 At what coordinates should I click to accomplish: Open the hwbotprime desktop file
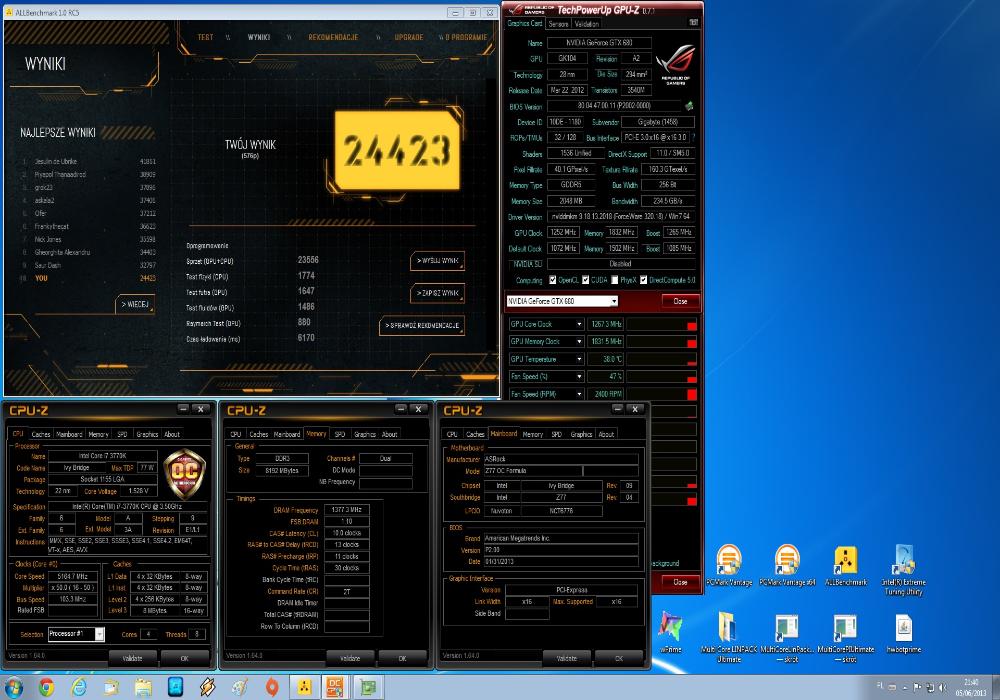pyautogui.click(x=903, y=632)
